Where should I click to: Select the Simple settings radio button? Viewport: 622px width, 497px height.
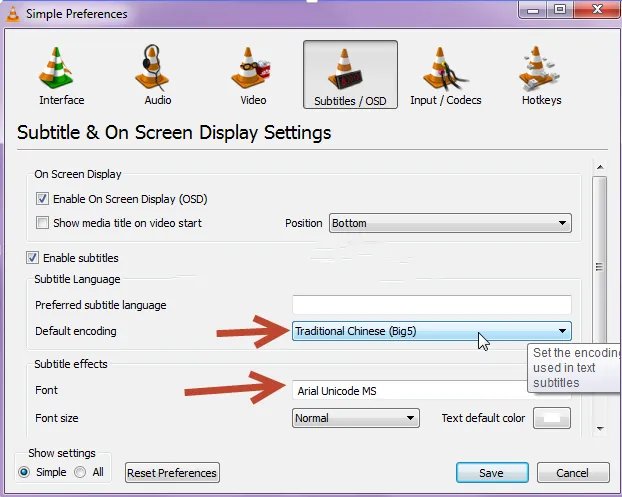tap(25, 472)
